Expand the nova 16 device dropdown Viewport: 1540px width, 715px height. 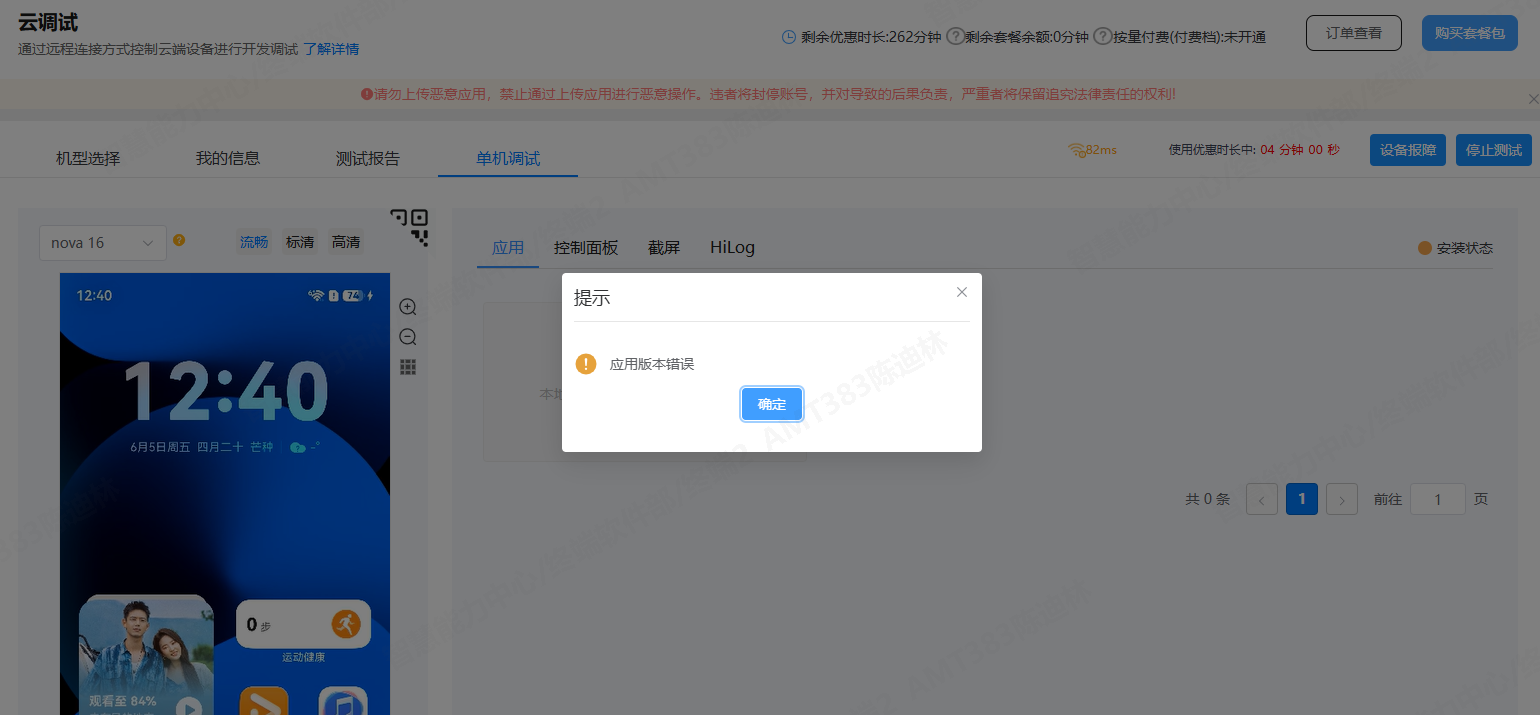point(103,242)
